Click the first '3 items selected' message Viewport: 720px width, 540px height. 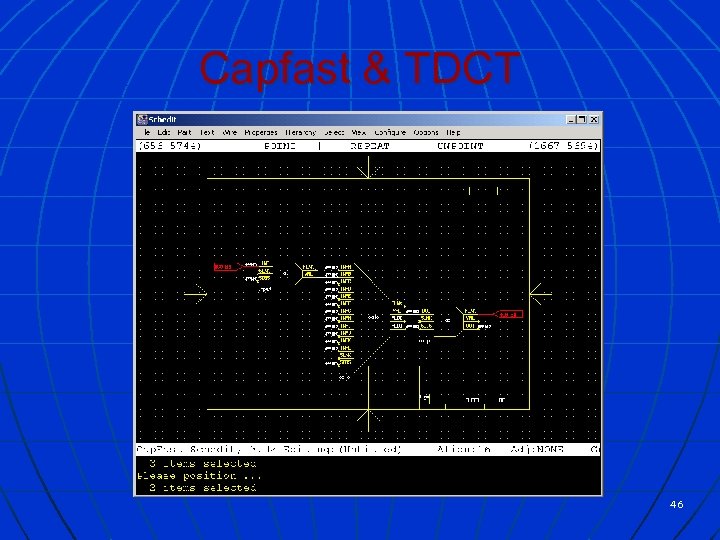(x=202, y=464)
